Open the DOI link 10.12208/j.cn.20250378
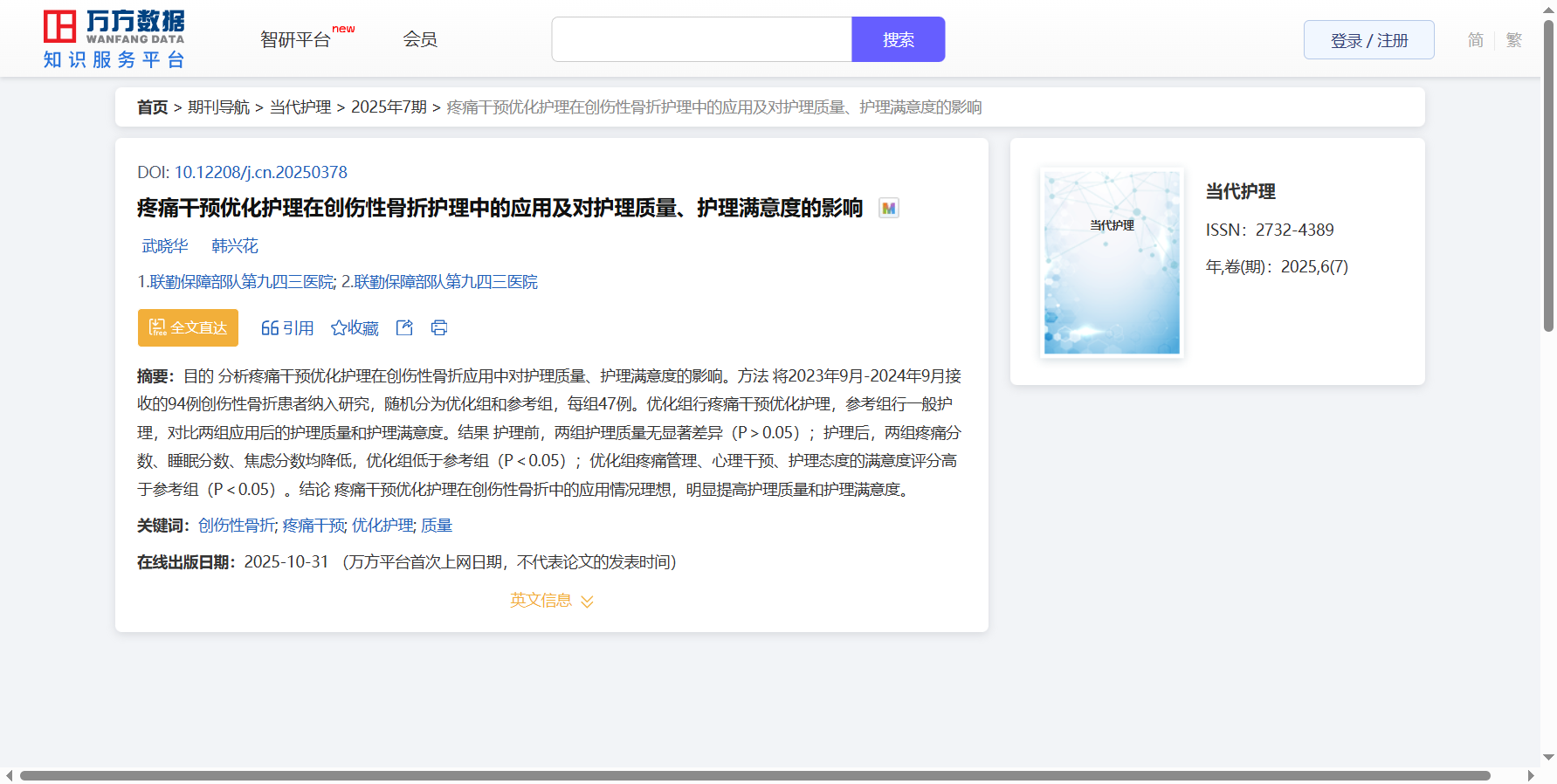1557x784 pixels. click(x=260, y=172)
